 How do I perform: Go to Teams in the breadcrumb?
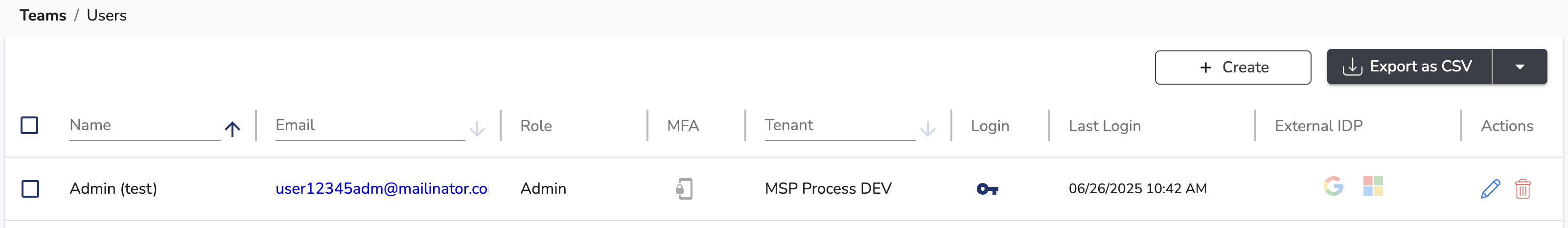pos(43,15)
